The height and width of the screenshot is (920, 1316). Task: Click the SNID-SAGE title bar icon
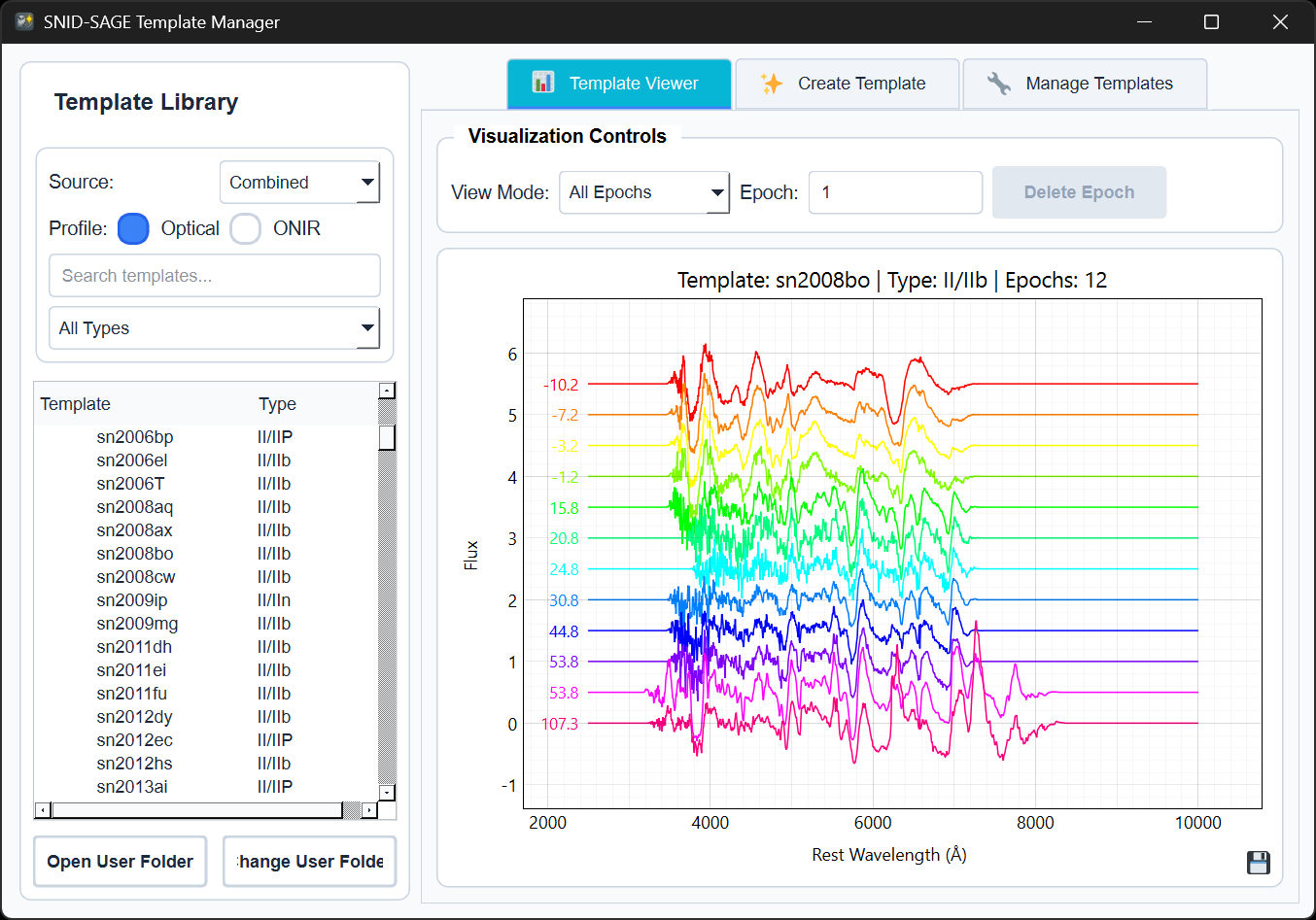tap(23, 21)
